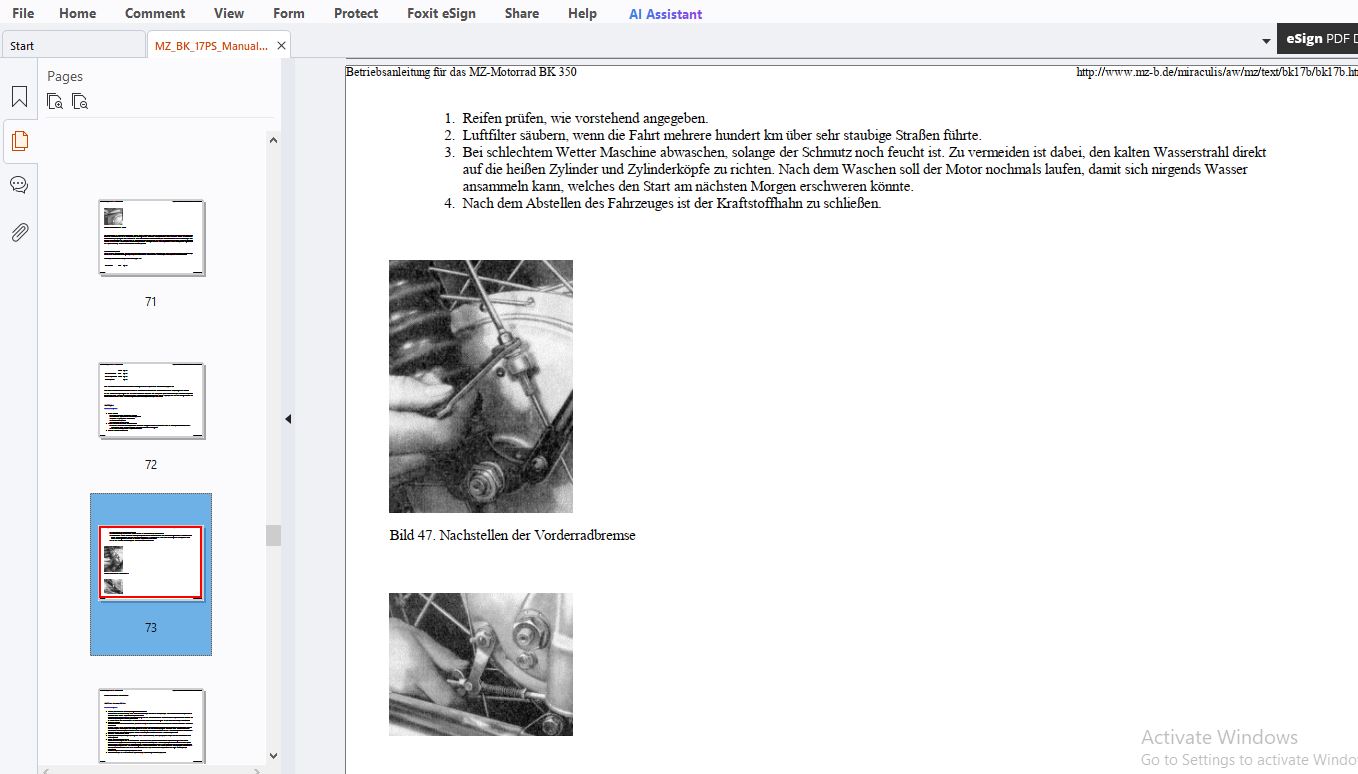Click the list item starting with 'Bei schlechtem Wetter Maschine abwaschen'
This screenshot has width=1358, height=774.
point(864,169)
